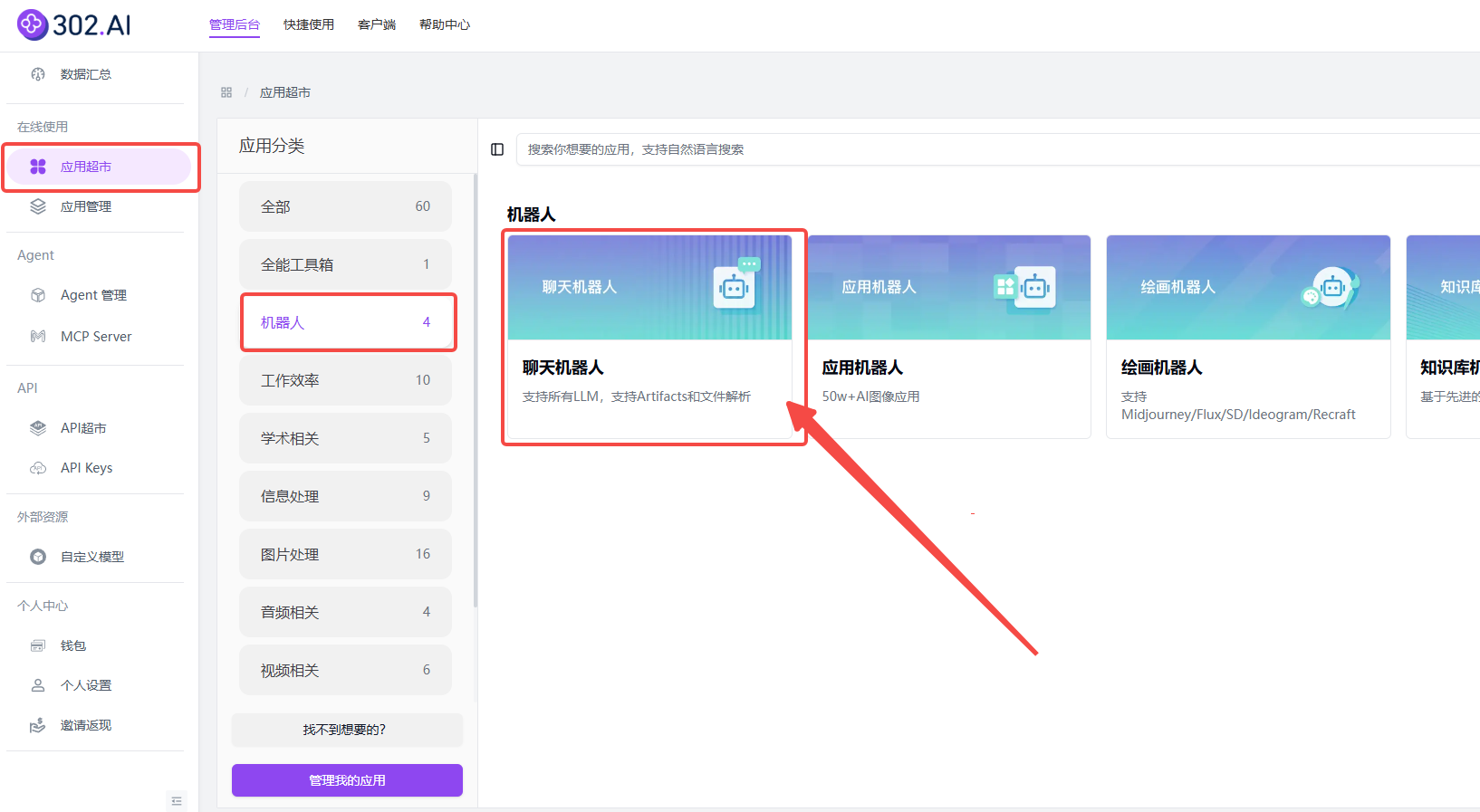Open the 客户端 top menu
This screenshot has width=1480, height=812.
point(377,25)
